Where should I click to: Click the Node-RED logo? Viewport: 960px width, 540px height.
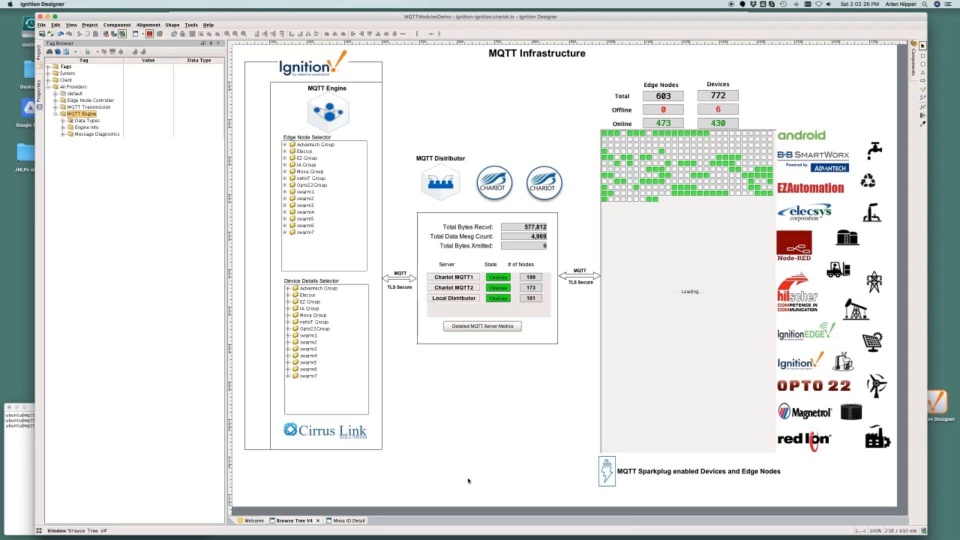794,245
